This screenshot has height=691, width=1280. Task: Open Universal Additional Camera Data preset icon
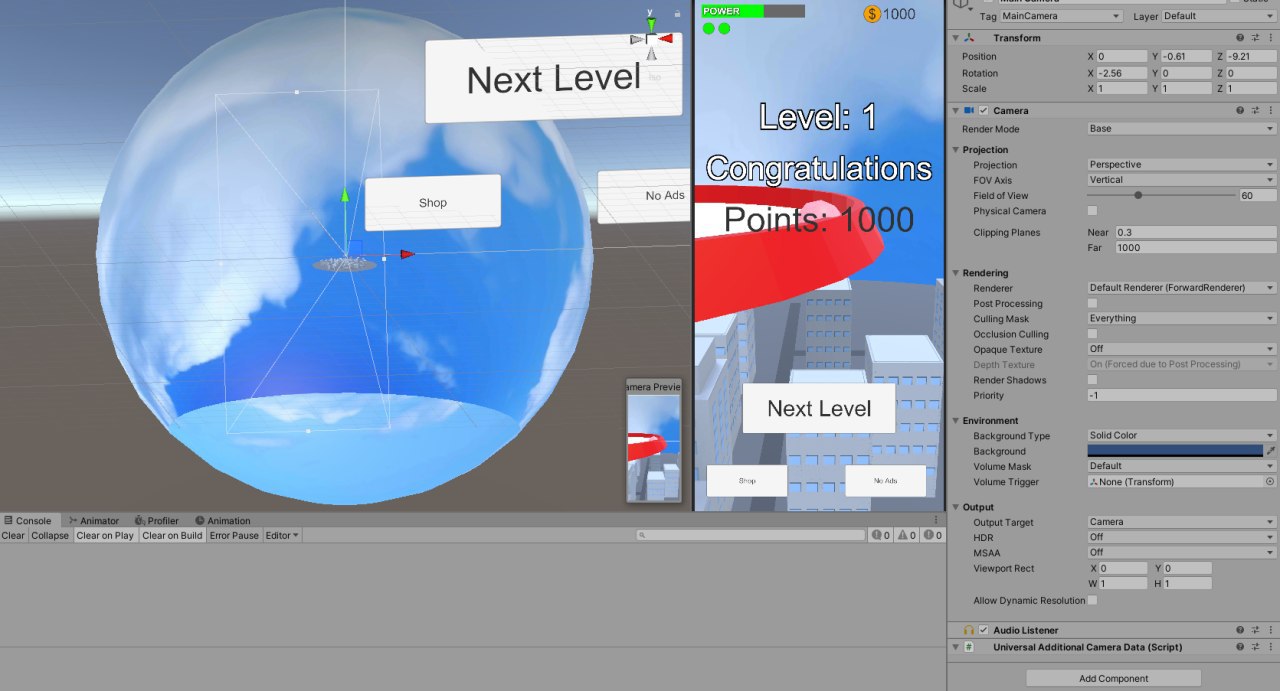1256,647
